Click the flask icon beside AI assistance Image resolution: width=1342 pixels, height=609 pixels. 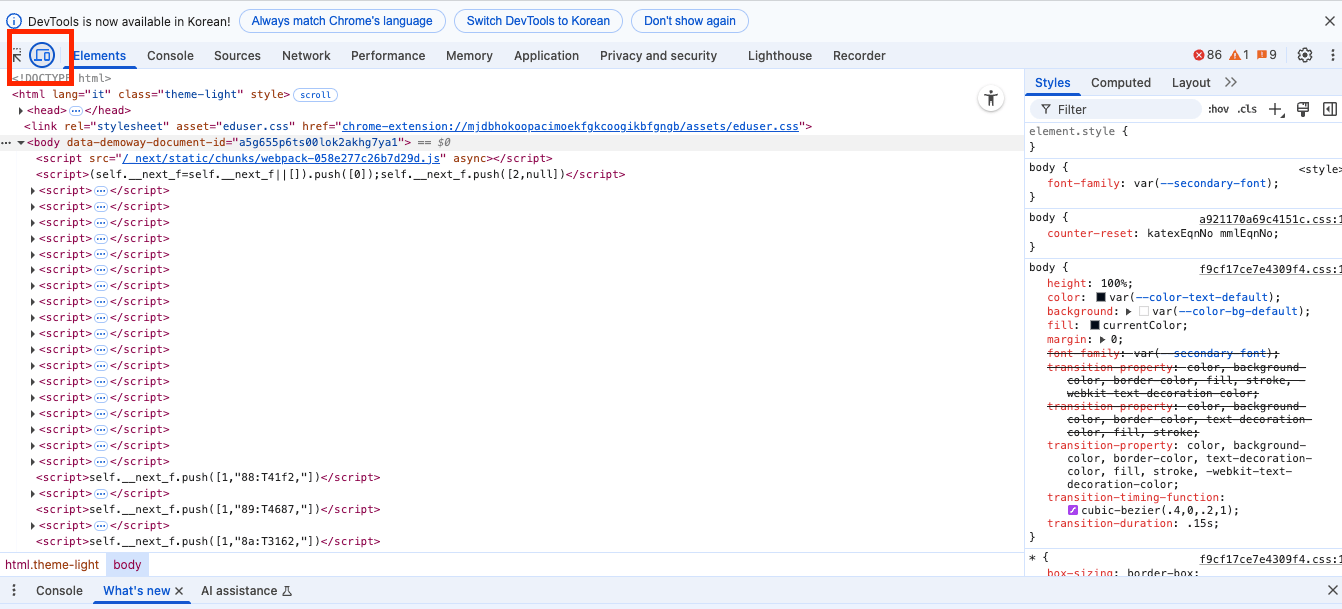(x=287, y=591)
